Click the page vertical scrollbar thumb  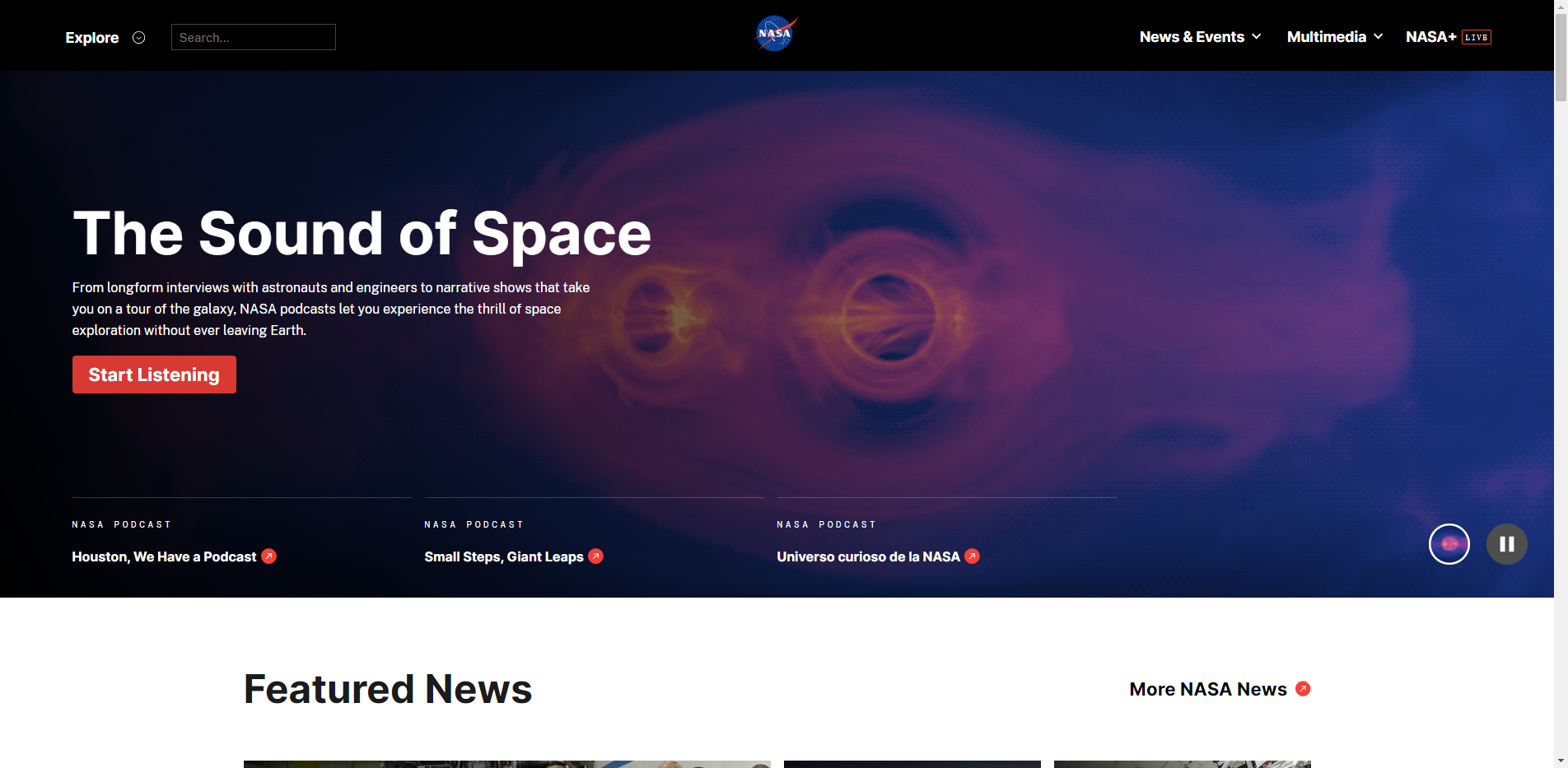click(1561, 58)
